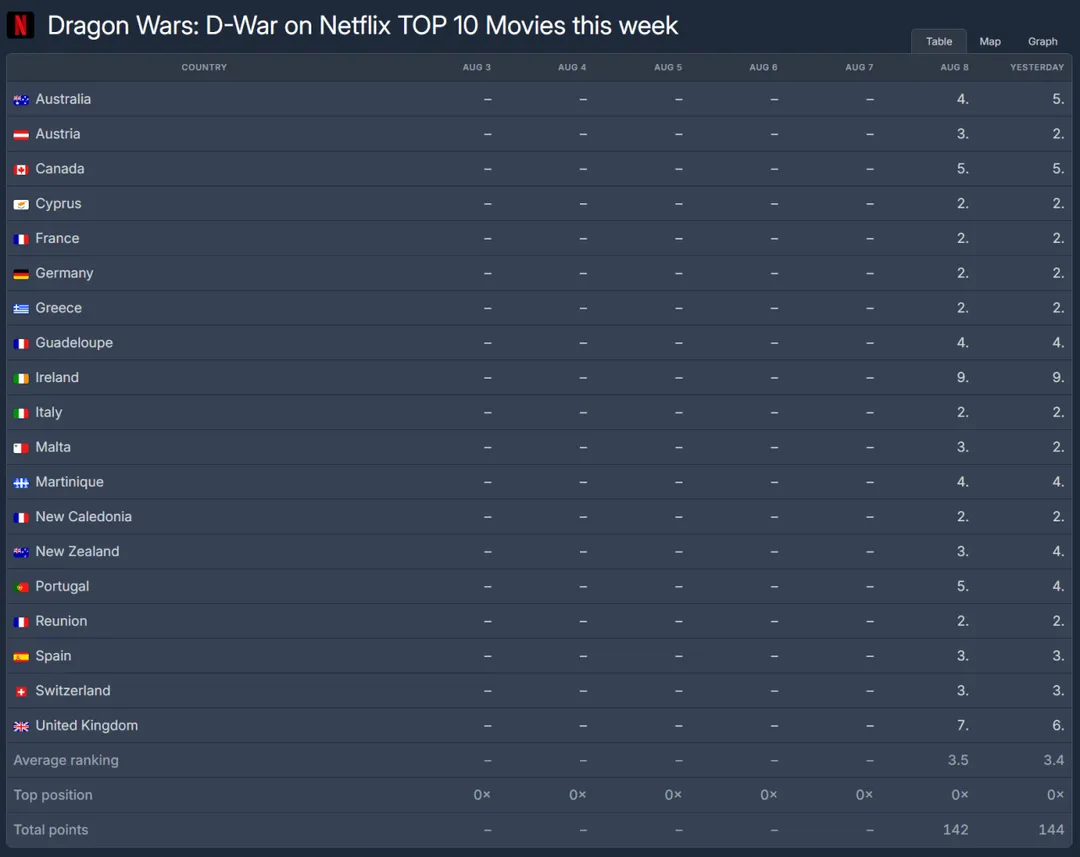1080x857 pixels.
Task: Sort by the COUNTRY column header
Action: pyautogui.click(x=204, y=67)
